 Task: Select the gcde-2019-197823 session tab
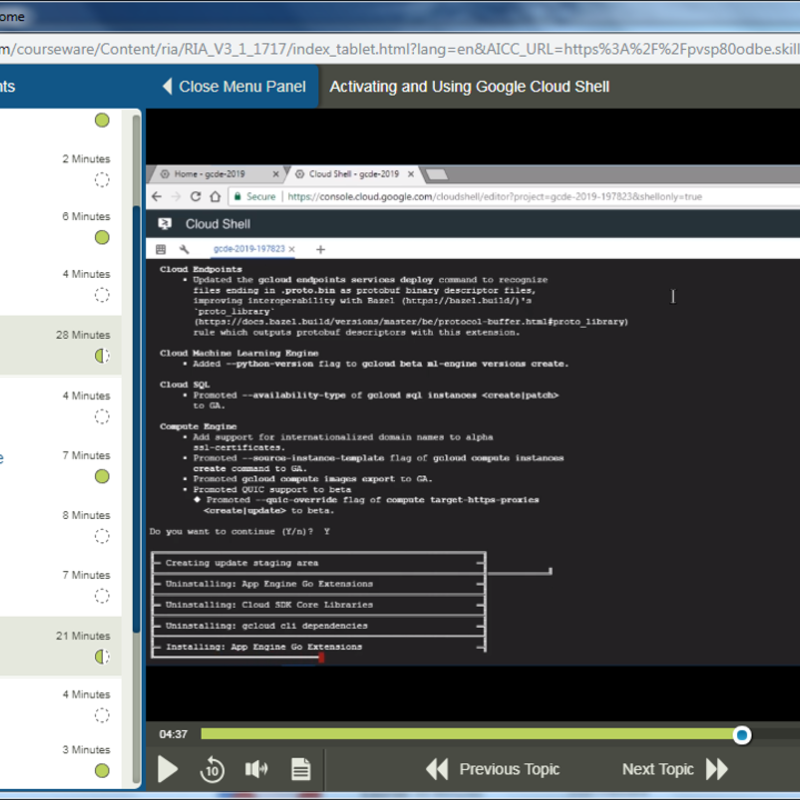(x=249, y=249)
